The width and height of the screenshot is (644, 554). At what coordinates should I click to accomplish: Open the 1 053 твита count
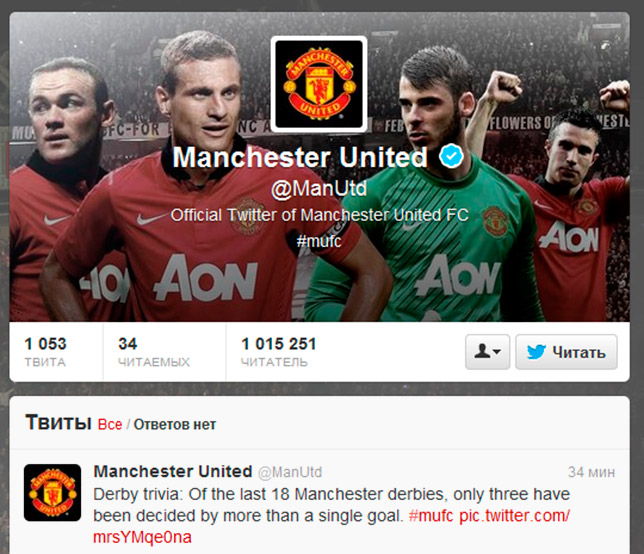pyautogui.click(x=45, y=352)
